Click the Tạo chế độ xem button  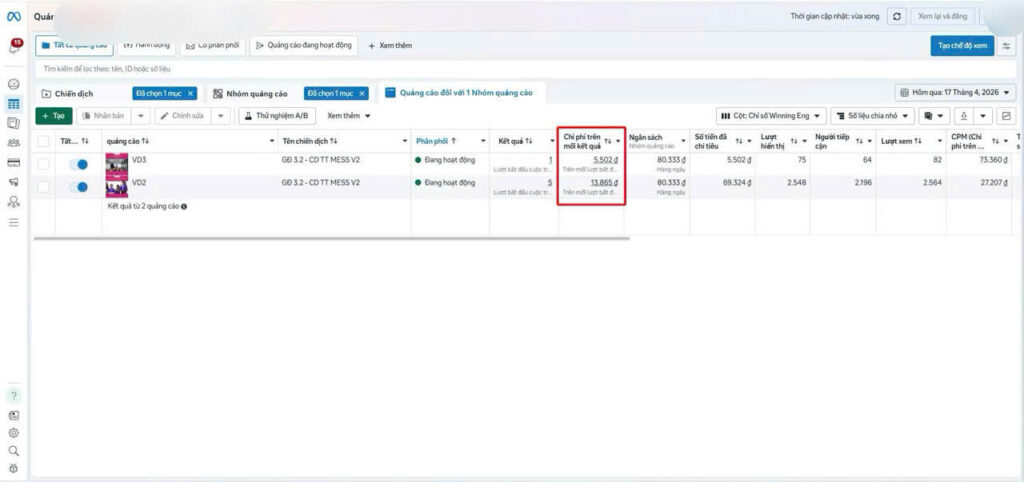[961, 46]
